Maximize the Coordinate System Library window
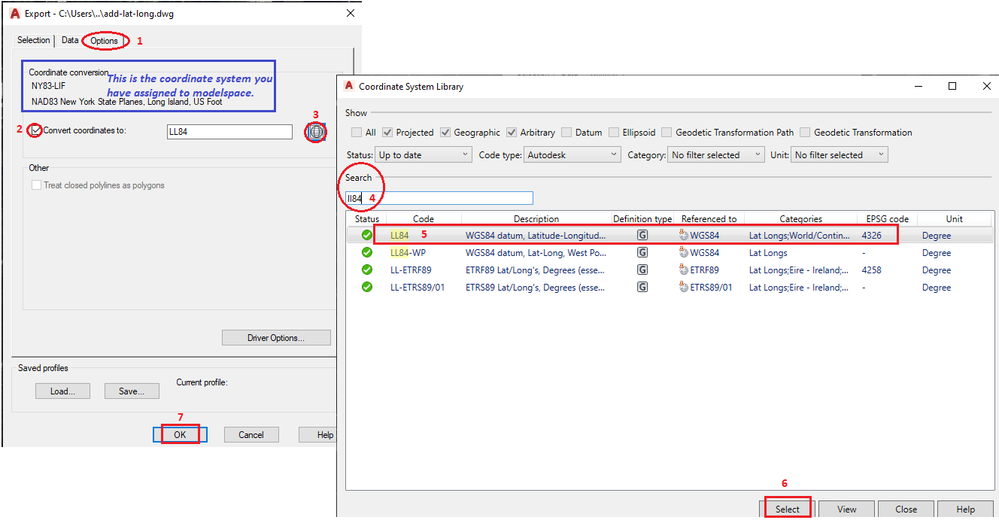 [x=952, y=86]
